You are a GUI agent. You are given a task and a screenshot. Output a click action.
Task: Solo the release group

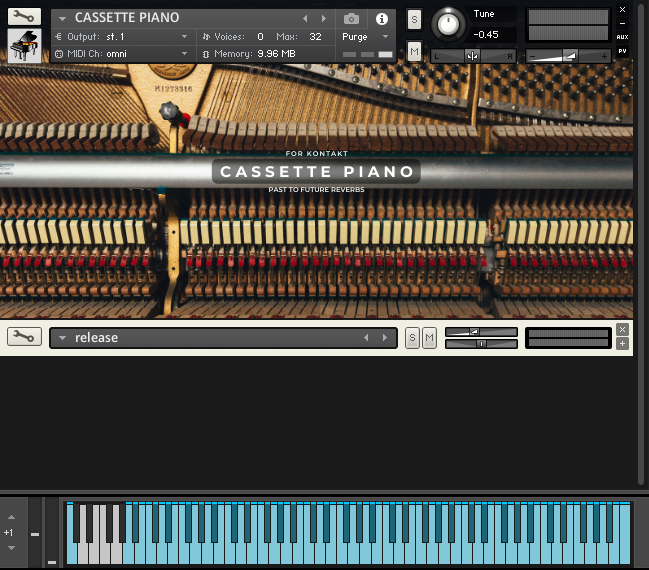412,338
